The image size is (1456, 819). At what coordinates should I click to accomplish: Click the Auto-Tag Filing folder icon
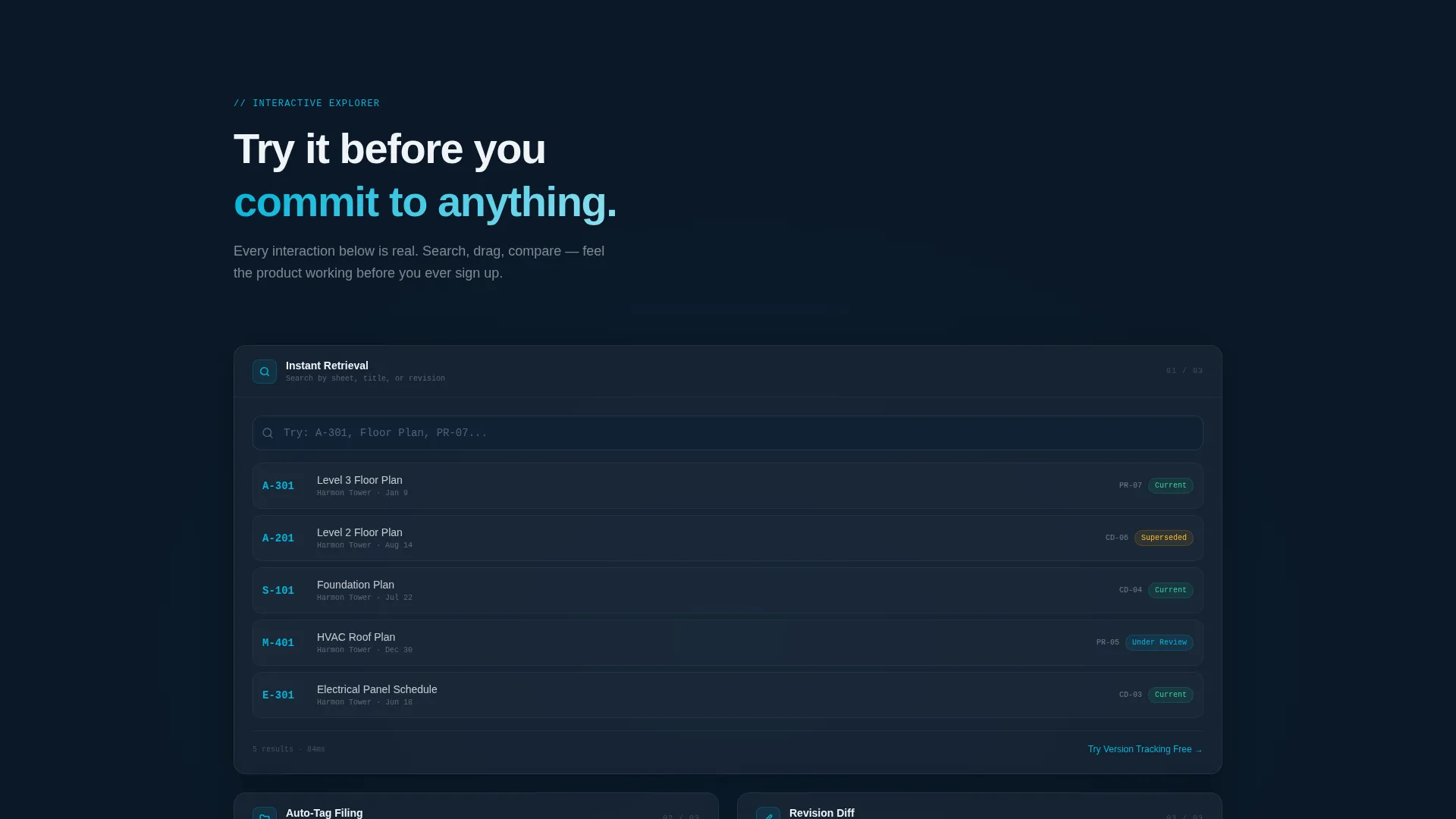point(265,813)
